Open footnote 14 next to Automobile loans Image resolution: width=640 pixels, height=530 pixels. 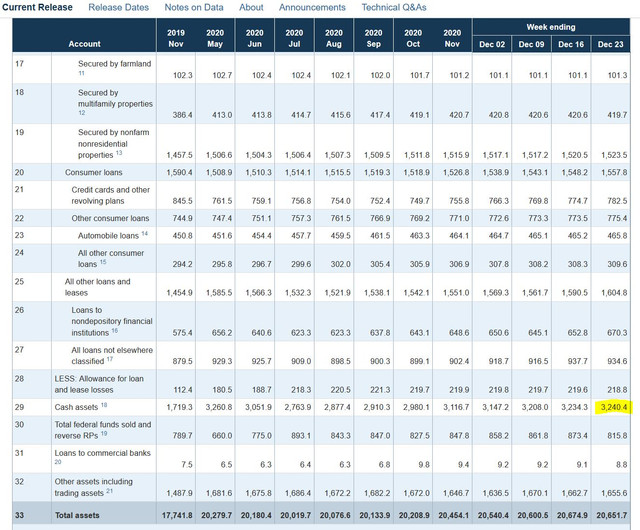point(144,234)
